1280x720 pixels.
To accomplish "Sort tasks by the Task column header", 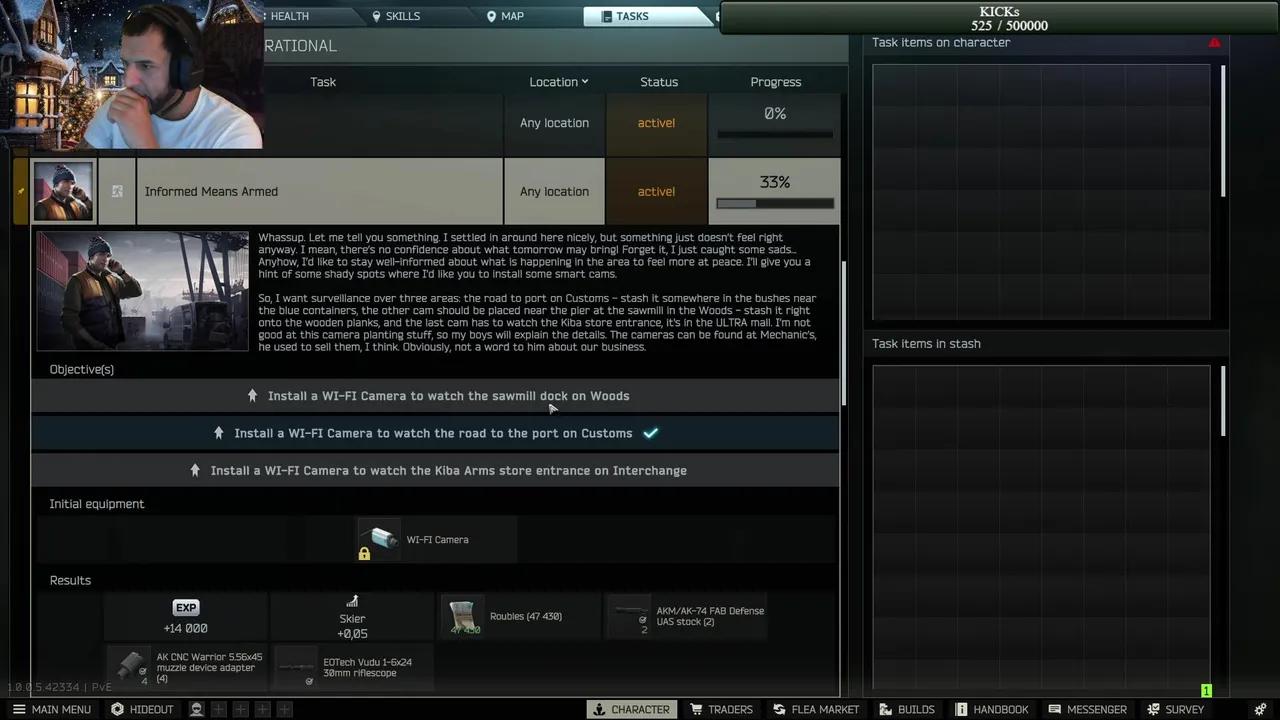I will pos(323,82).
